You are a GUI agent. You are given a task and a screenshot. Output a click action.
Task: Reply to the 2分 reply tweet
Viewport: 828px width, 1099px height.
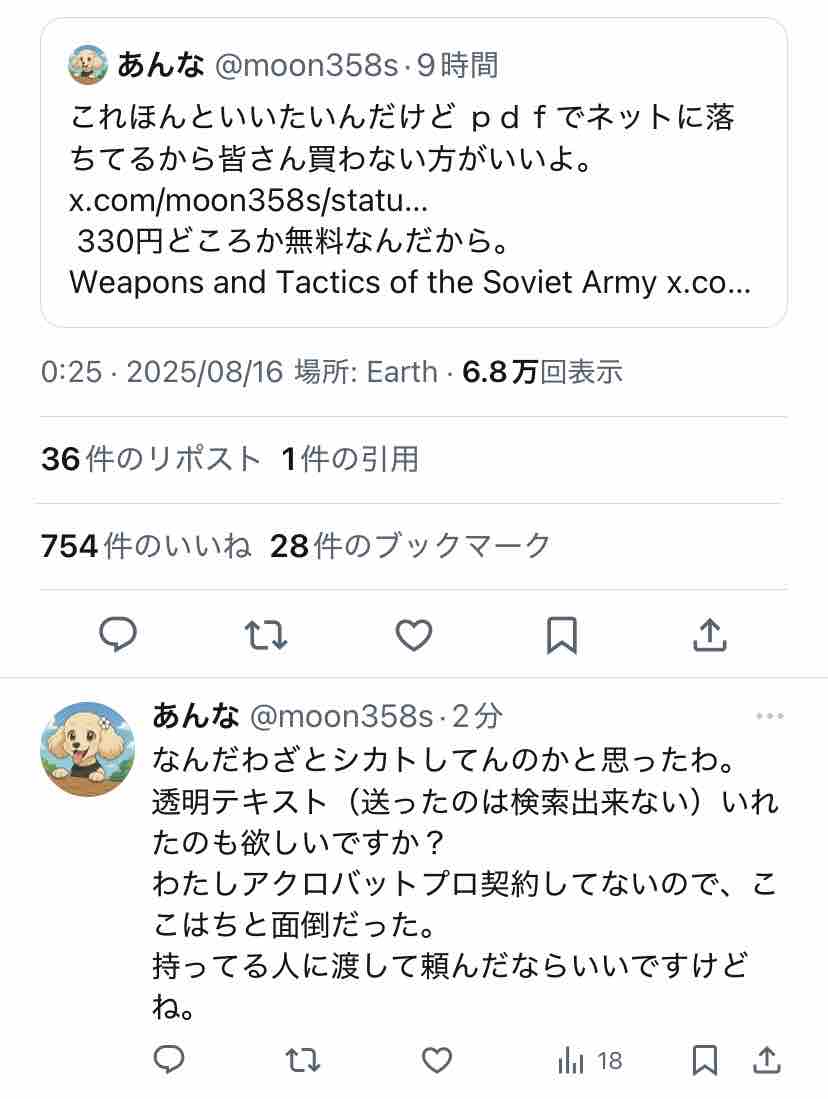coord(170,1060)
